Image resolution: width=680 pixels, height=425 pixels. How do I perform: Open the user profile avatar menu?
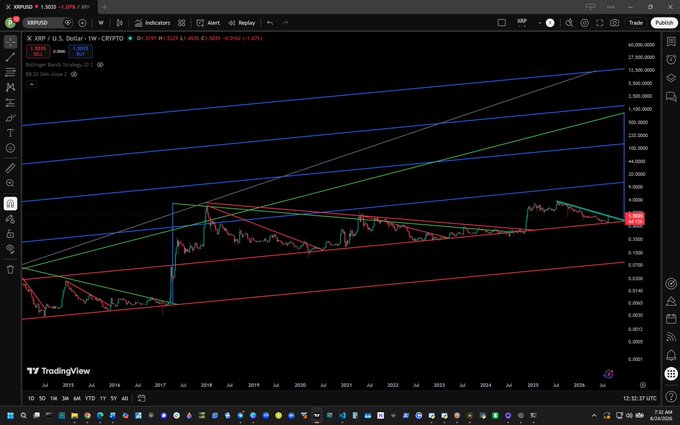click(x=10, y=23)
